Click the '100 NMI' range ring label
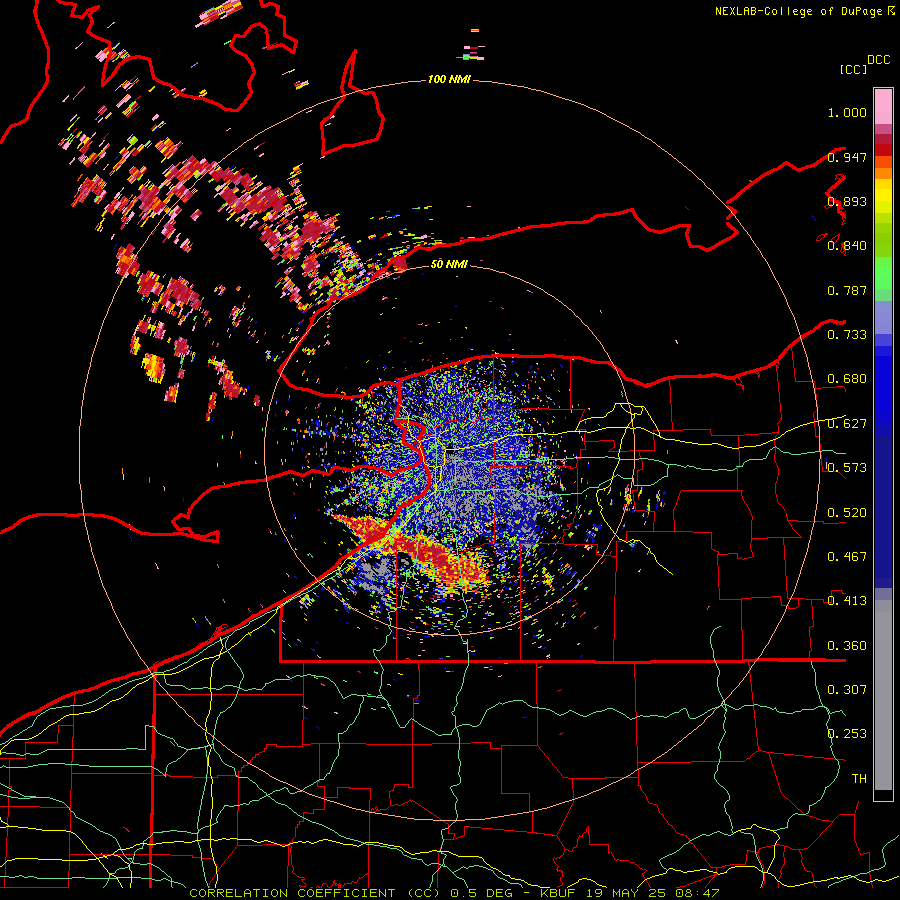 (x=449, y=79)
